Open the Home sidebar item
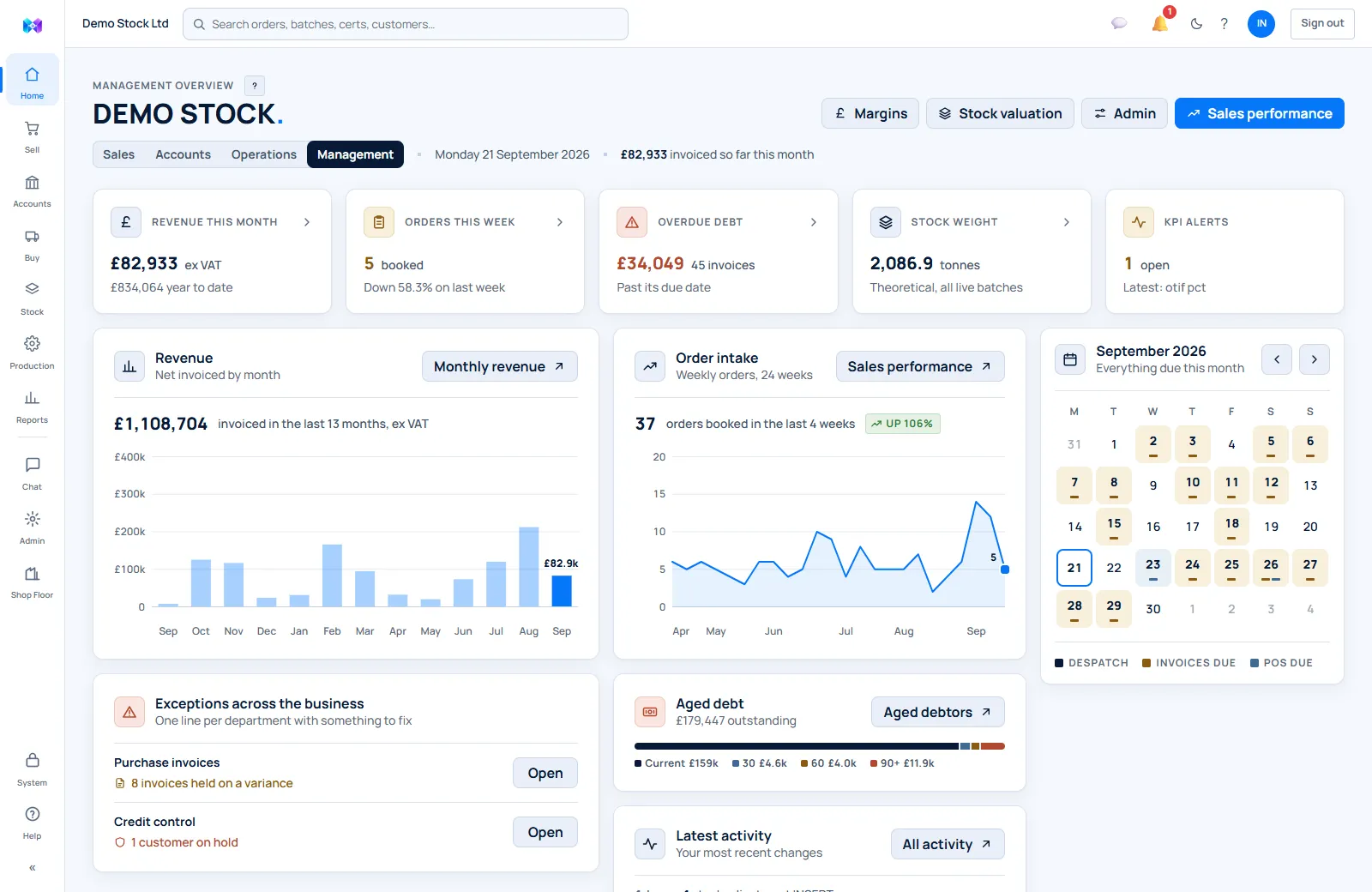Viewport: 1372px width, 892px height. [x=32, y=80]
